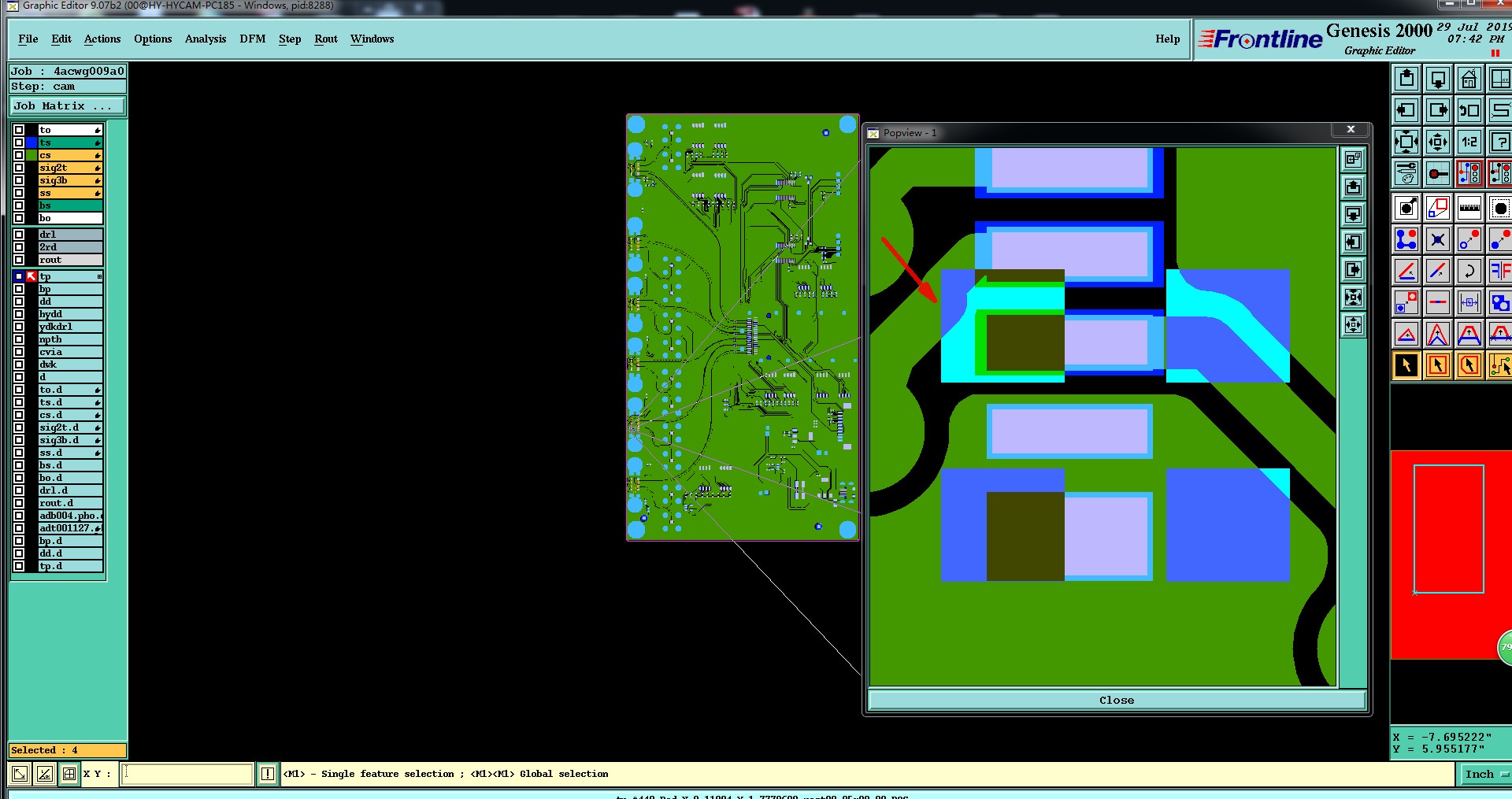
Task: Toggle display checkbox for layer 'to'
Action: coord(19,130)
